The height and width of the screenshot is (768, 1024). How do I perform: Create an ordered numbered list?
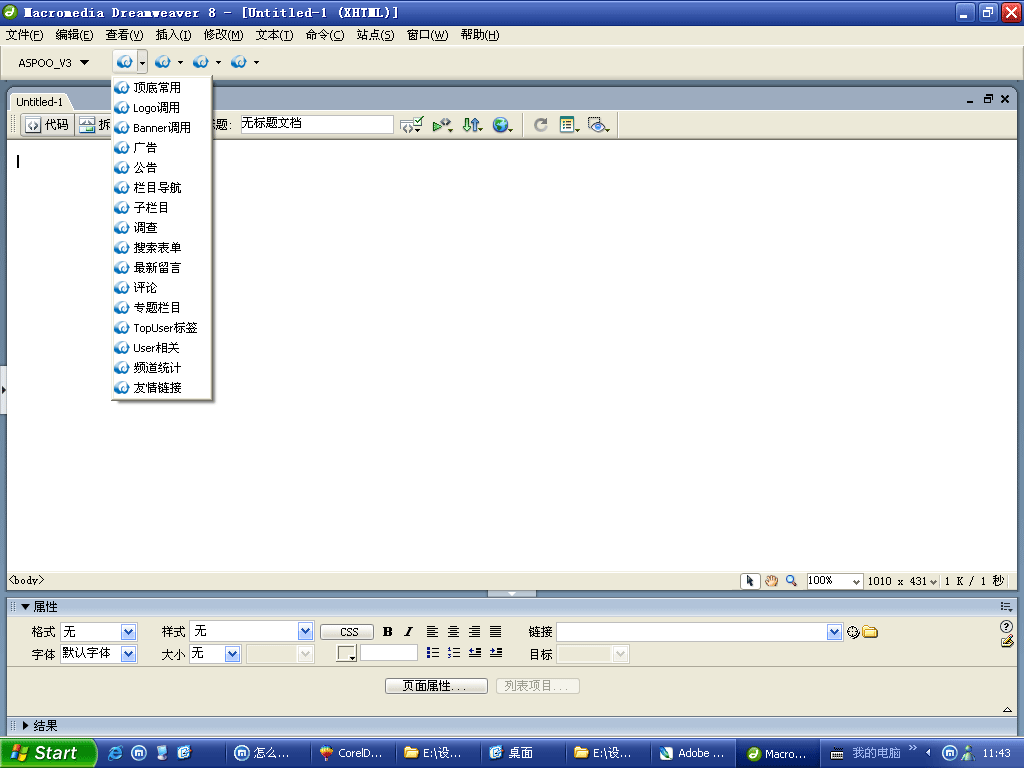453,652
